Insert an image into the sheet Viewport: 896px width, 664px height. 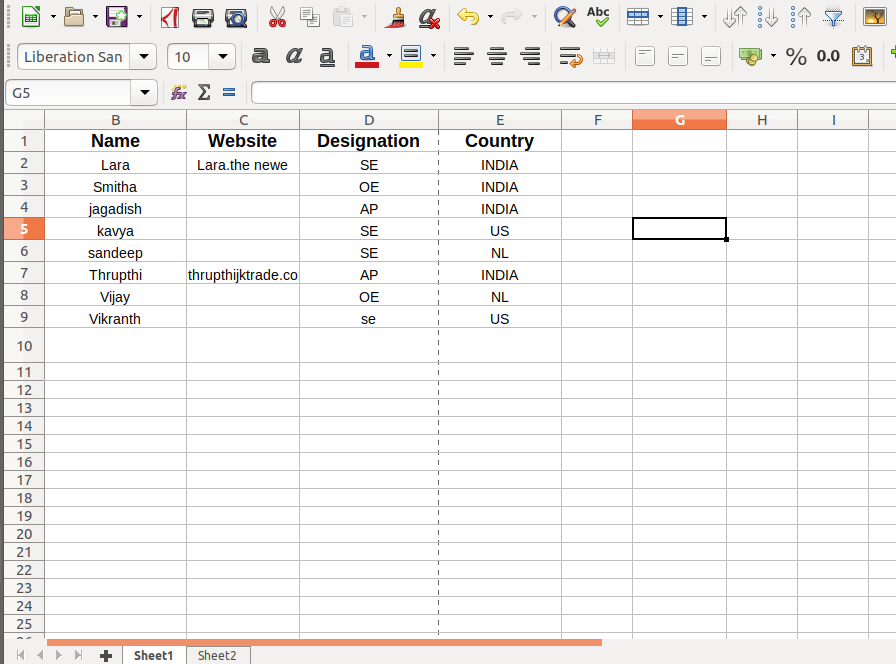tap(876, 17)
